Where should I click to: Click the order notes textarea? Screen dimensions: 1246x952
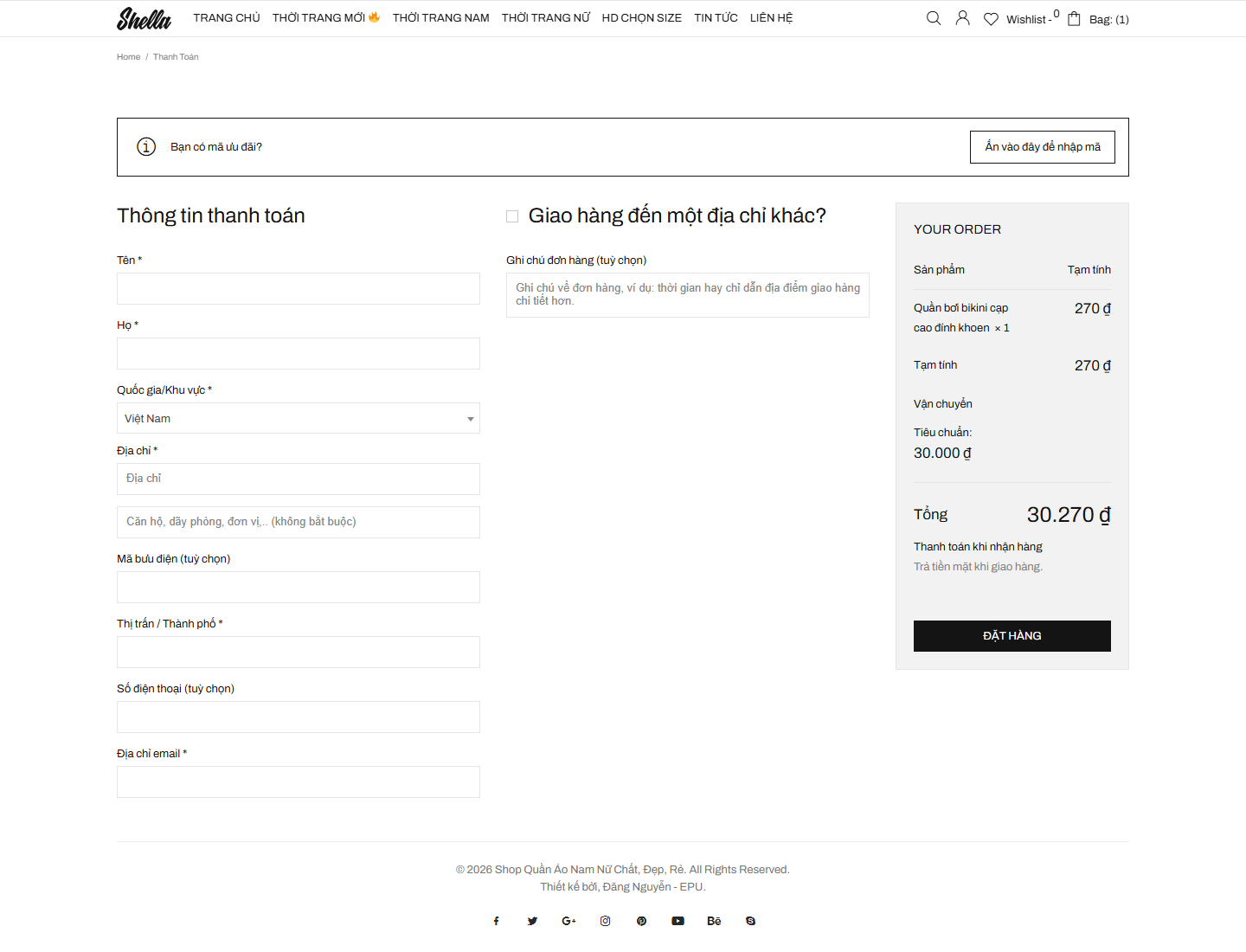point(688,295)
